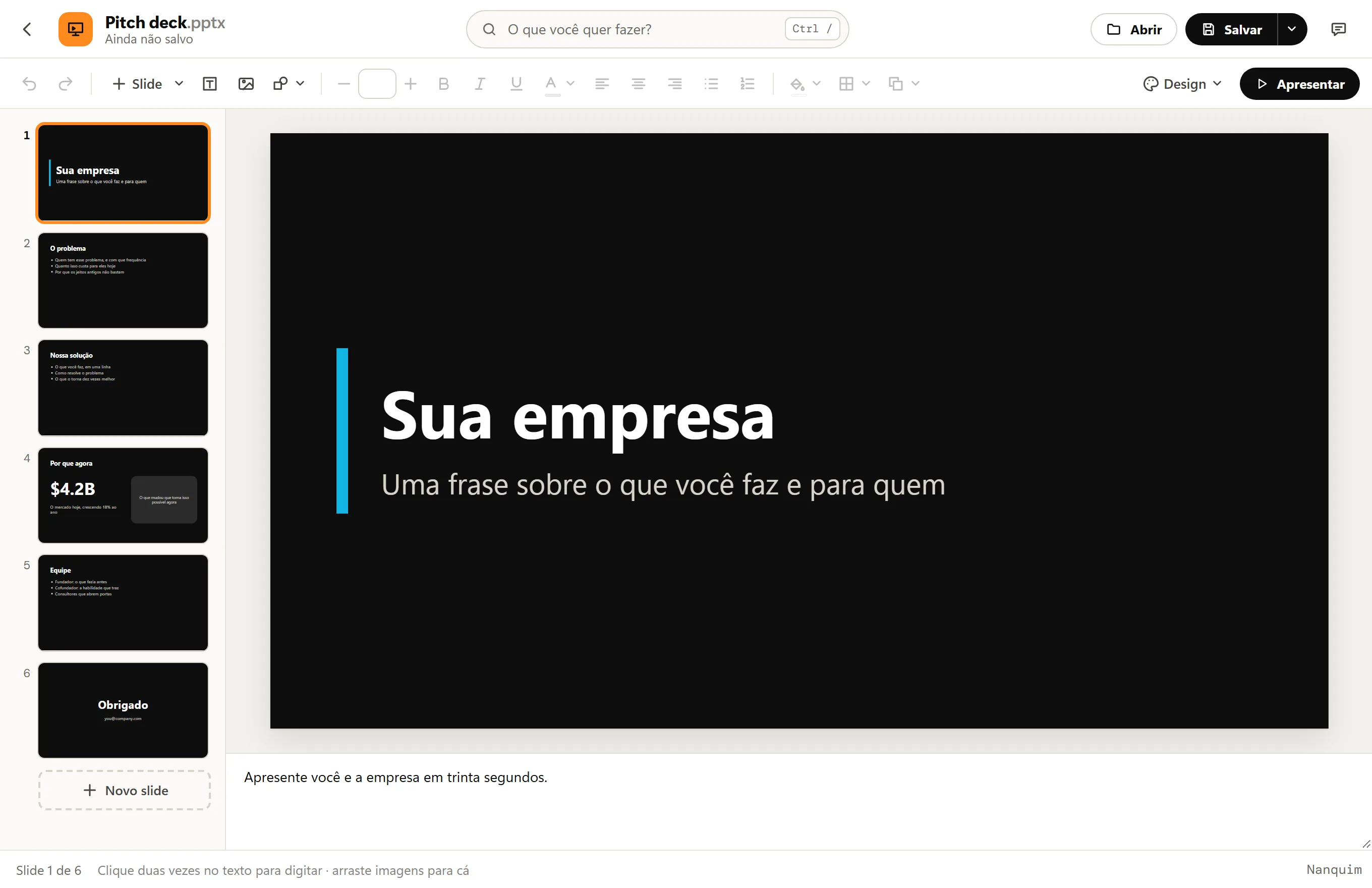The width and height of the screenshot is (1372, 888).
Task: Expand the Slide layout dropdown arrow
Action: click(179, 84)
